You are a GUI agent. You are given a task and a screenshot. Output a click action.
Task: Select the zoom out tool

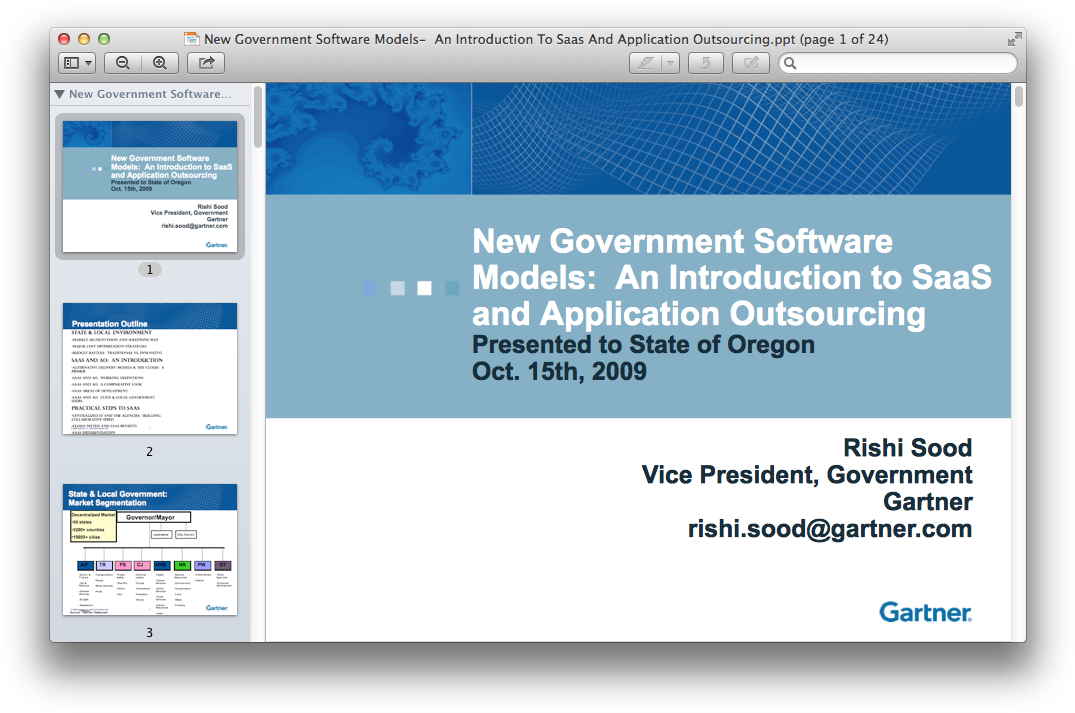(x=122, y=62)
